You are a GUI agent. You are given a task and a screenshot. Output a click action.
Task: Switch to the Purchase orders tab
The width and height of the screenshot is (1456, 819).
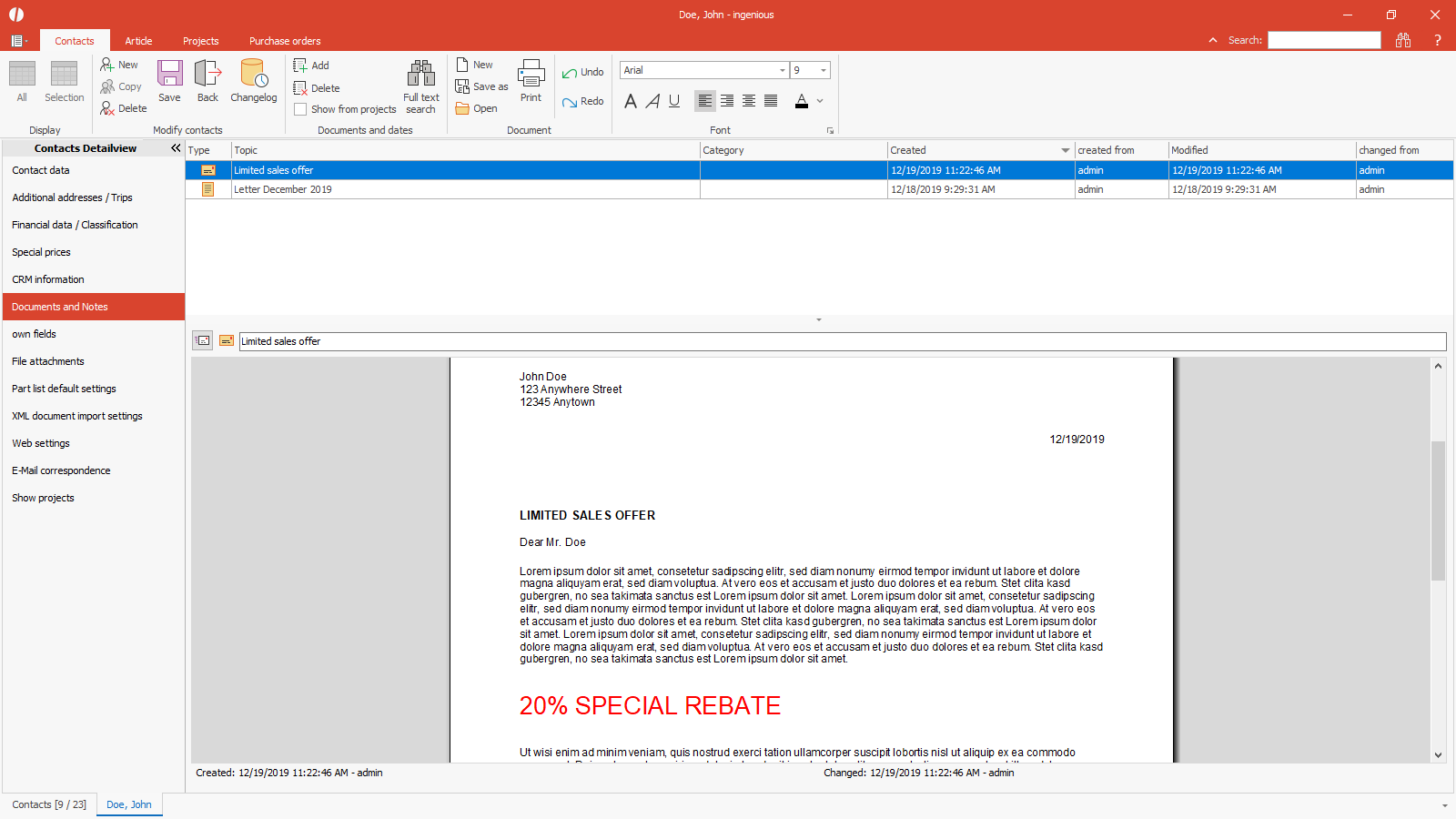tap(285, 41)
